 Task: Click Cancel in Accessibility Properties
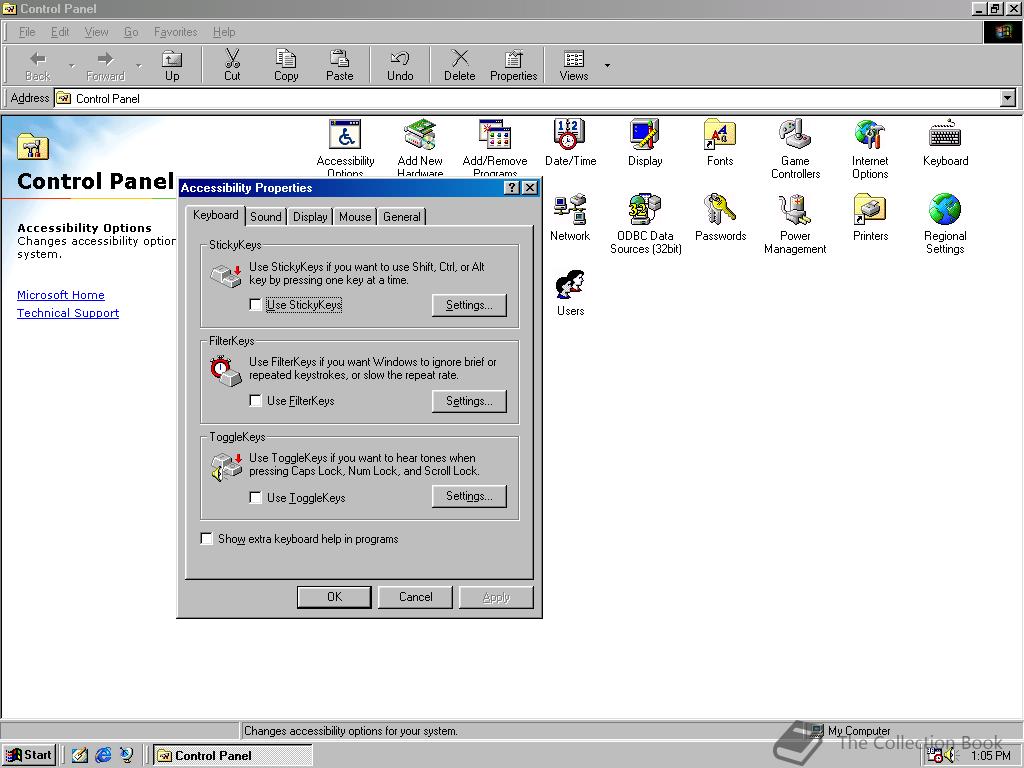click(x=415, y=597)
